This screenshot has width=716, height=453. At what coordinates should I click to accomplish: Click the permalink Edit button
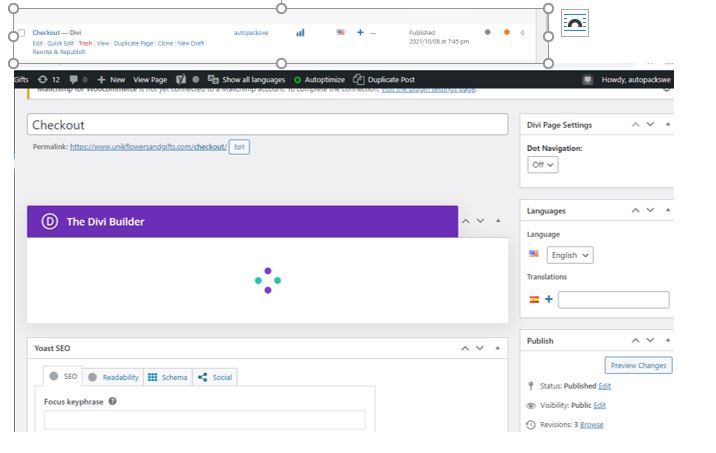point(239,147)
